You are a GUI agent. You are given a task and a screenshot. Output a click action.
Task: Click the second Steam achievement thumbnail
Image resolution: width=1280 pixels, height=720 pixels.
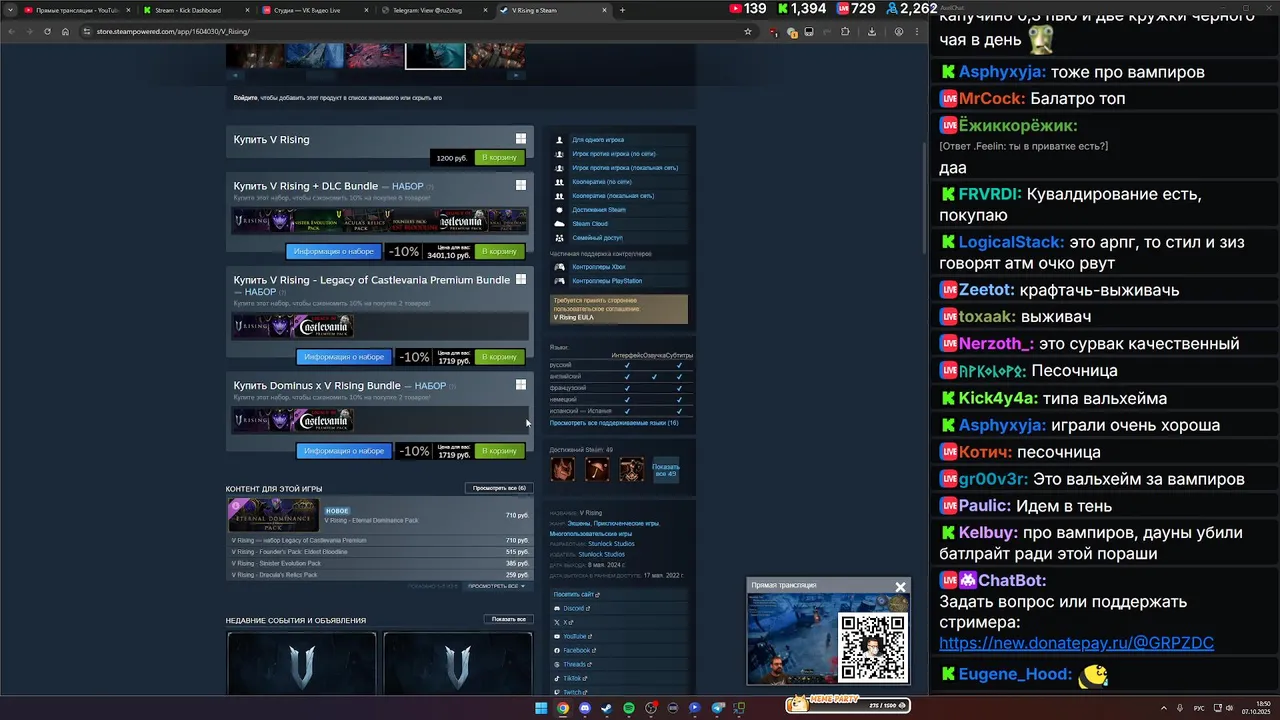(x=597, y=469)
